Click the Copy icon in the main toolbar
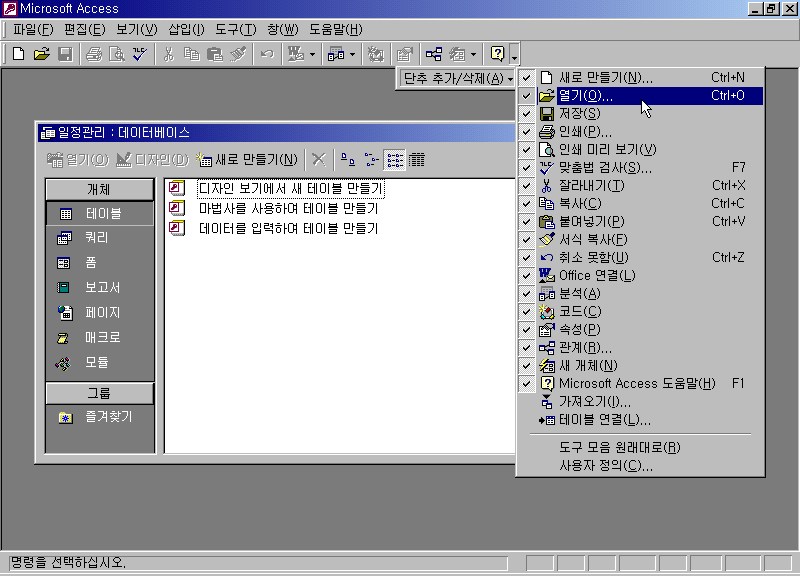Screen dimensions: 800x576 (x=191, y=54)
